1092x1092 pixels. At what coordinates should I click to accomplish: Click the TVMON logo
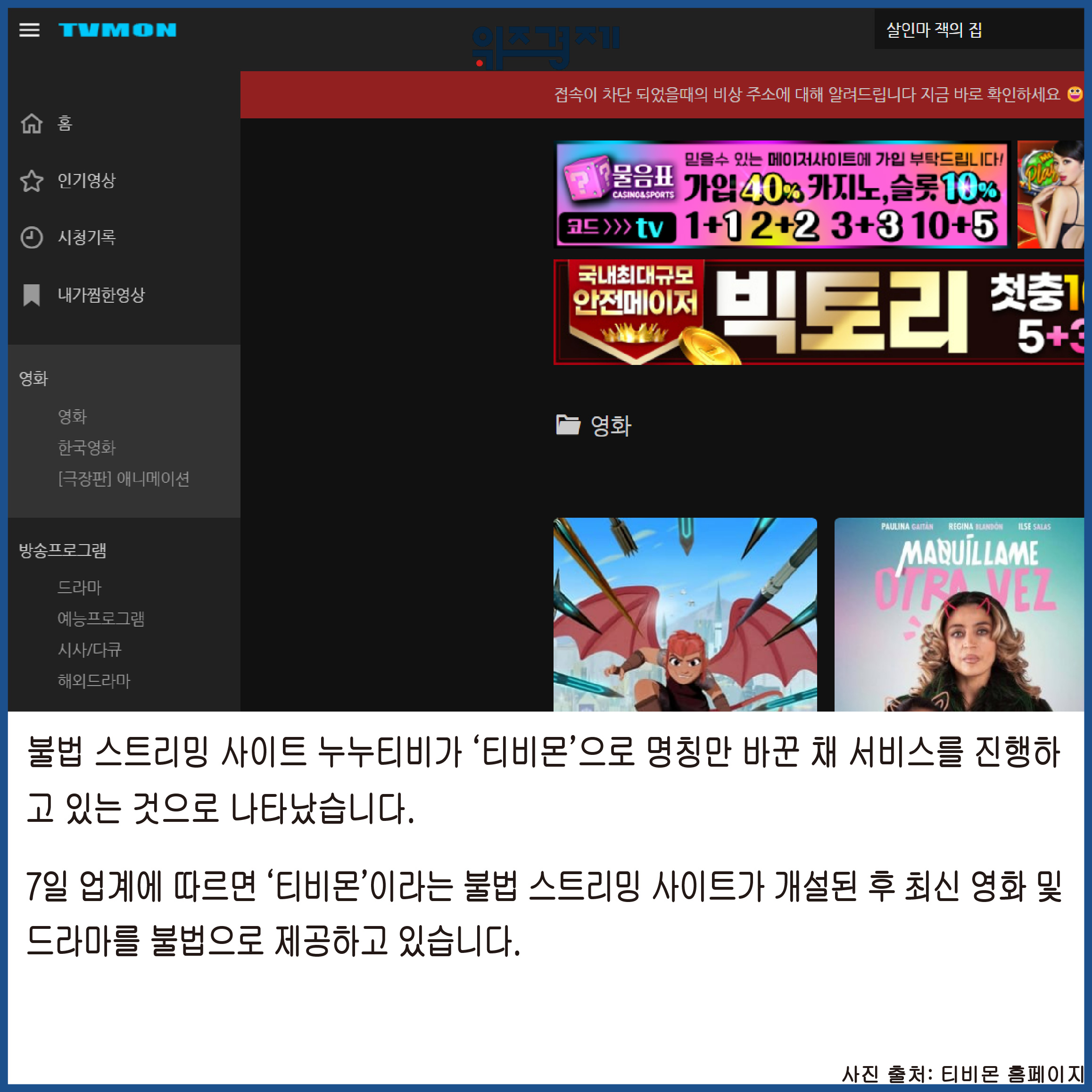point(117,30)
